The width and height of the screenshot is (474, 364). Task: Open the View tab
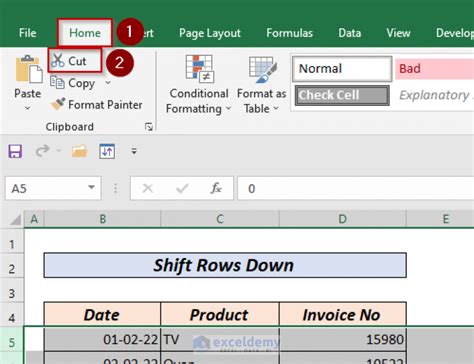tap(398, 33)
